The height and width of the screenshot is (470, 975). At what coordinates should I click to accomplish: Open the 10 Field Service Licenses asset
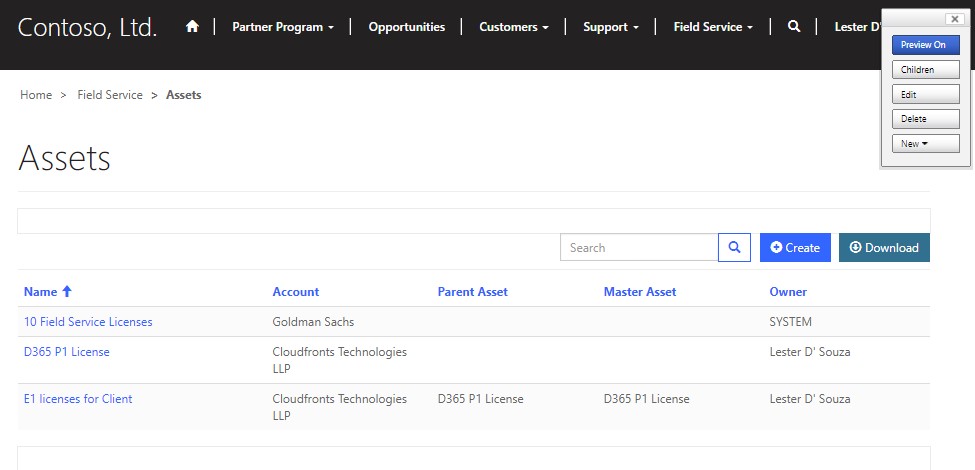(x=88, y=322)
